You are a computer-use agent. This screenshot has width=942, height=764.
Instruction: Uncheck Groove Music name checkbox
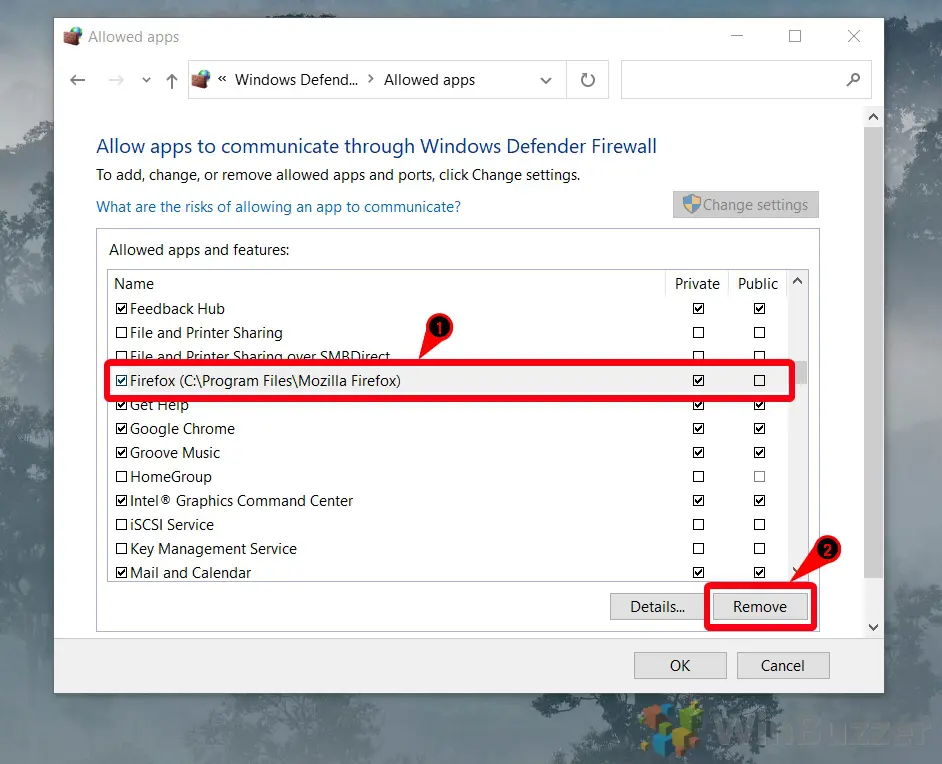121,453
